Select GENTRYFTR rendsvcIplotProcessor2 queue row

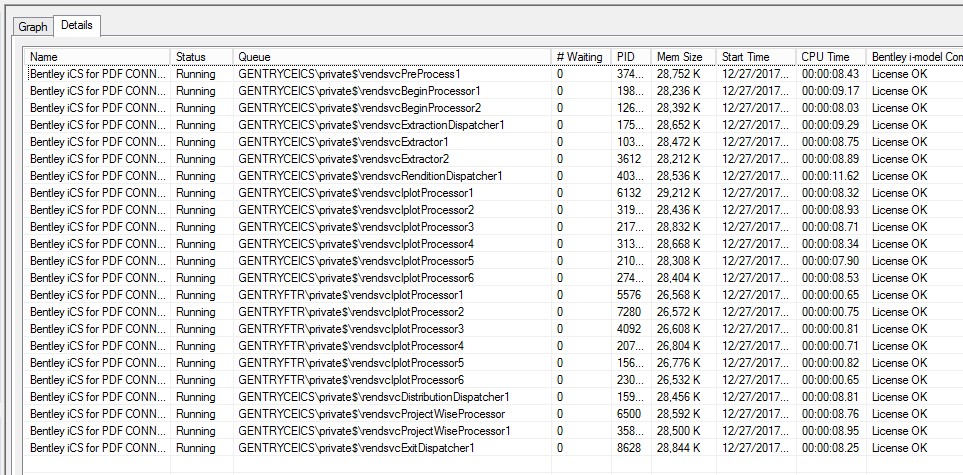(494, 312)
